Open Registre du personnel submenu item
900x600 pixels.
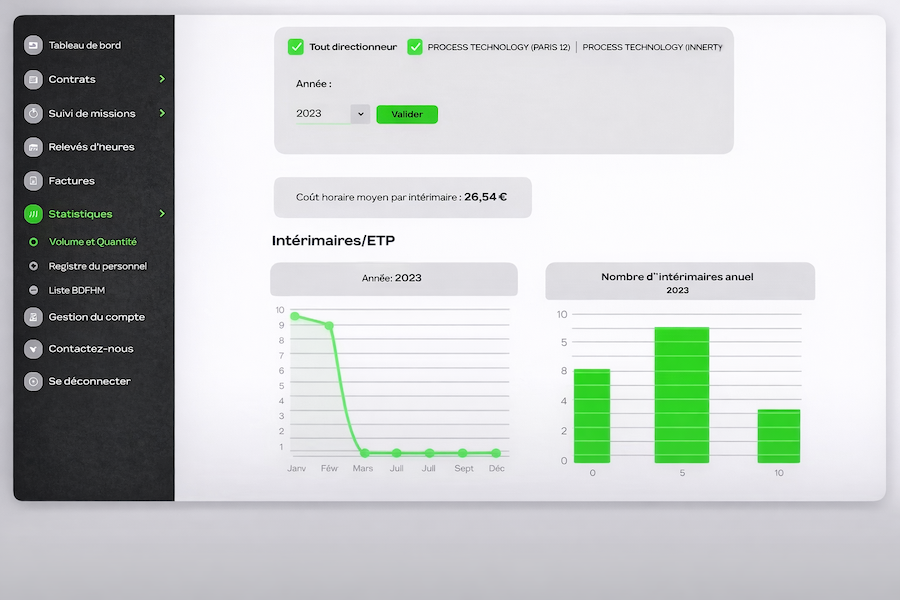point(97,266)
